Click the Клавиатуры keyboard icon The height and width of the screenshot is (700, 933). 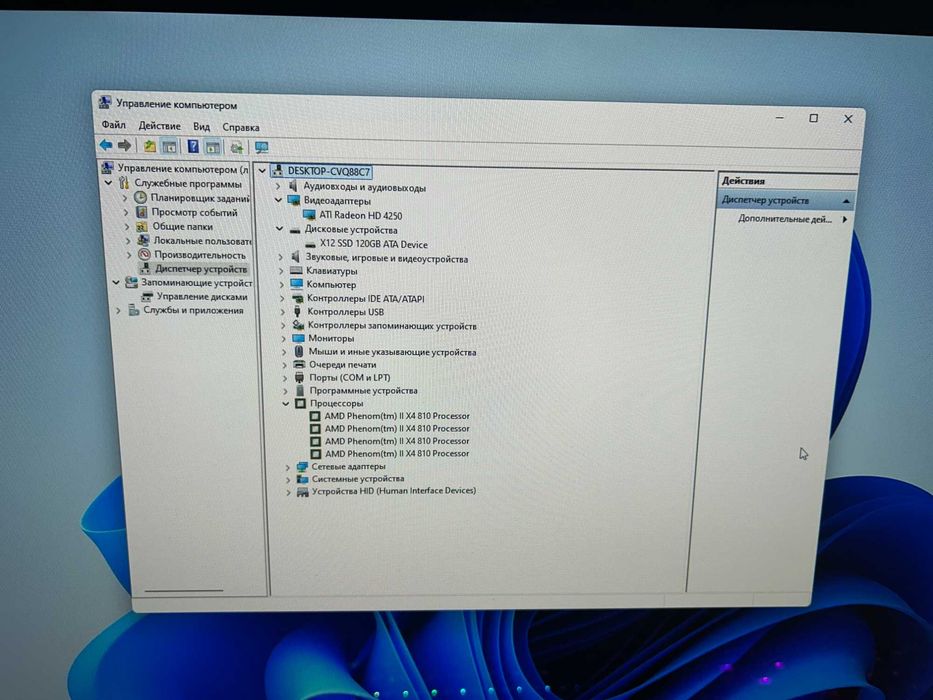pos(296,271)
